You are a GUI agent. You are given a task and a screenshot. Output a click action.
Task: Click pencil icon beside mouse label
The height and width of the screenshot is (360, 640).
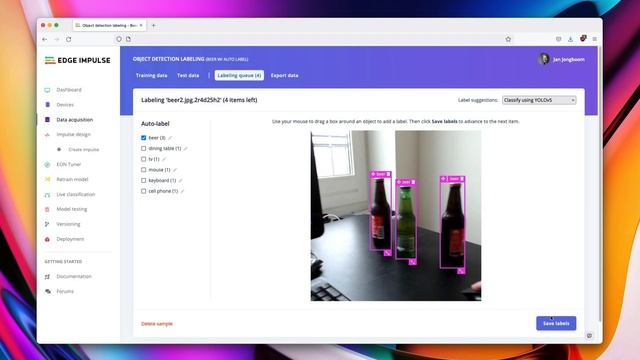[x=175, y=170]
